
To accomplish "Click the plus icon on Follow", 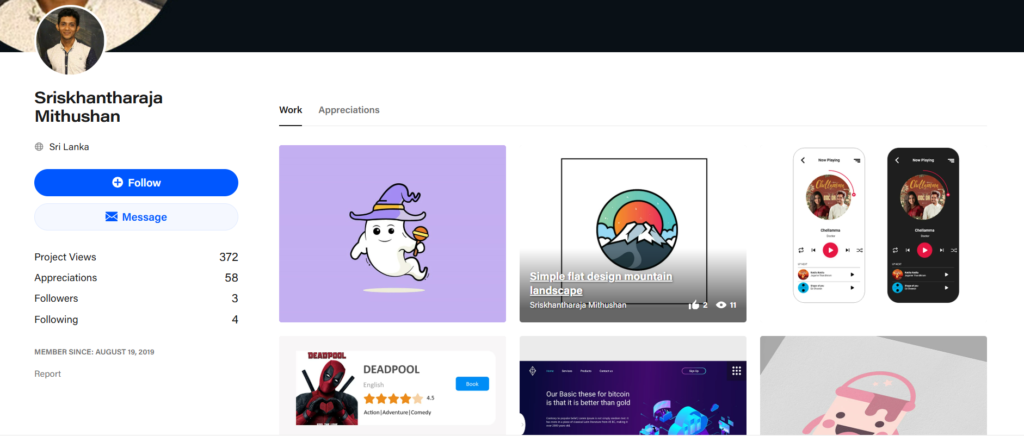I will tap(117, 183).
